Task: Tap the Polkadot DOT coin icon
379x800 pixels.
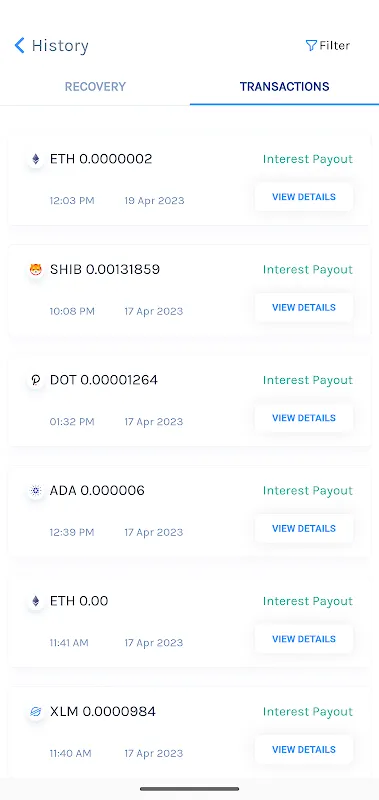Action: point(36,380)
